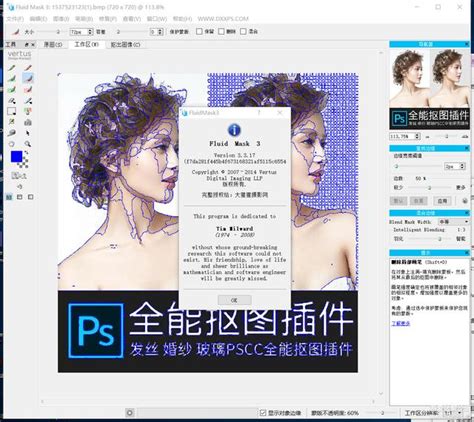Image resolution: width=474 pixels, height=422 pixels.
Task: Enable the 混合 checkbox
Action: pyautogui.click(x=243, y=31)
